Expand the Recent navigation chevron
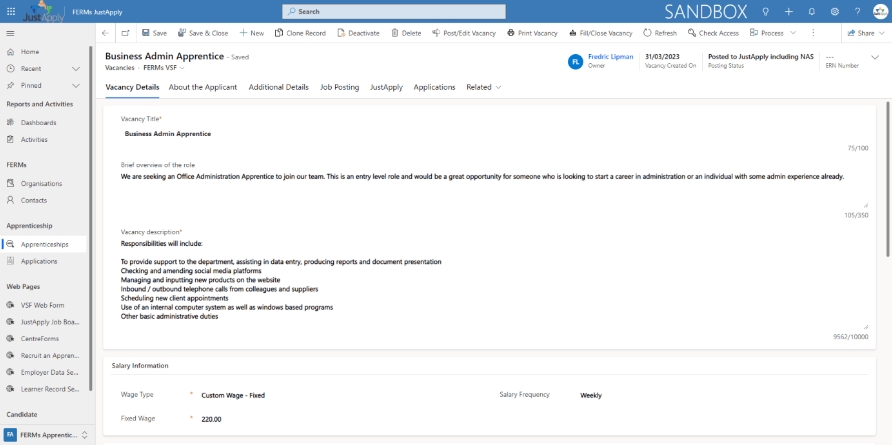The image size is (892, 445). [x=76, y=69]
